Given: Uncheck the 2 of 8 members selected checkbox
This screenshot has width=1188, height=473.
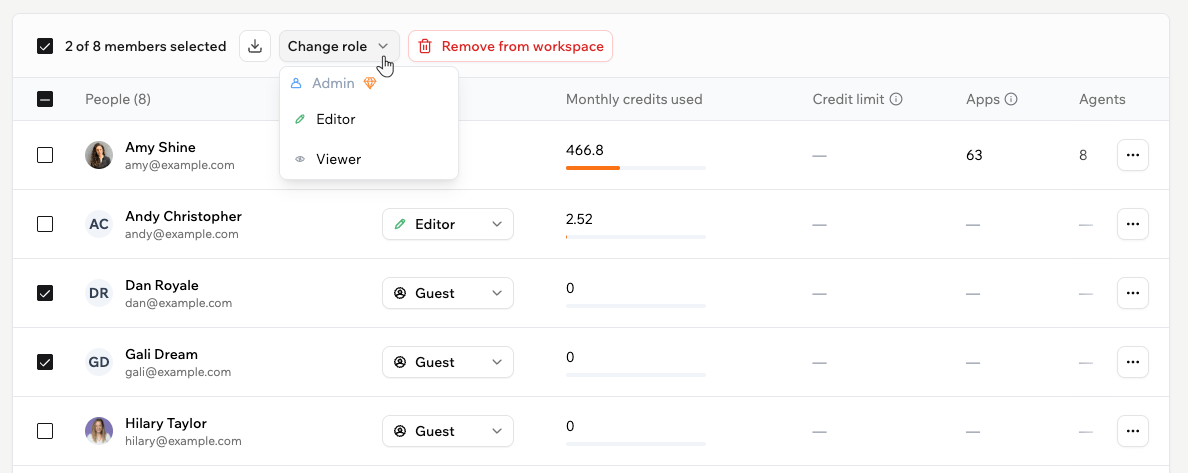Looking at the screenshot, I should 45,46.
